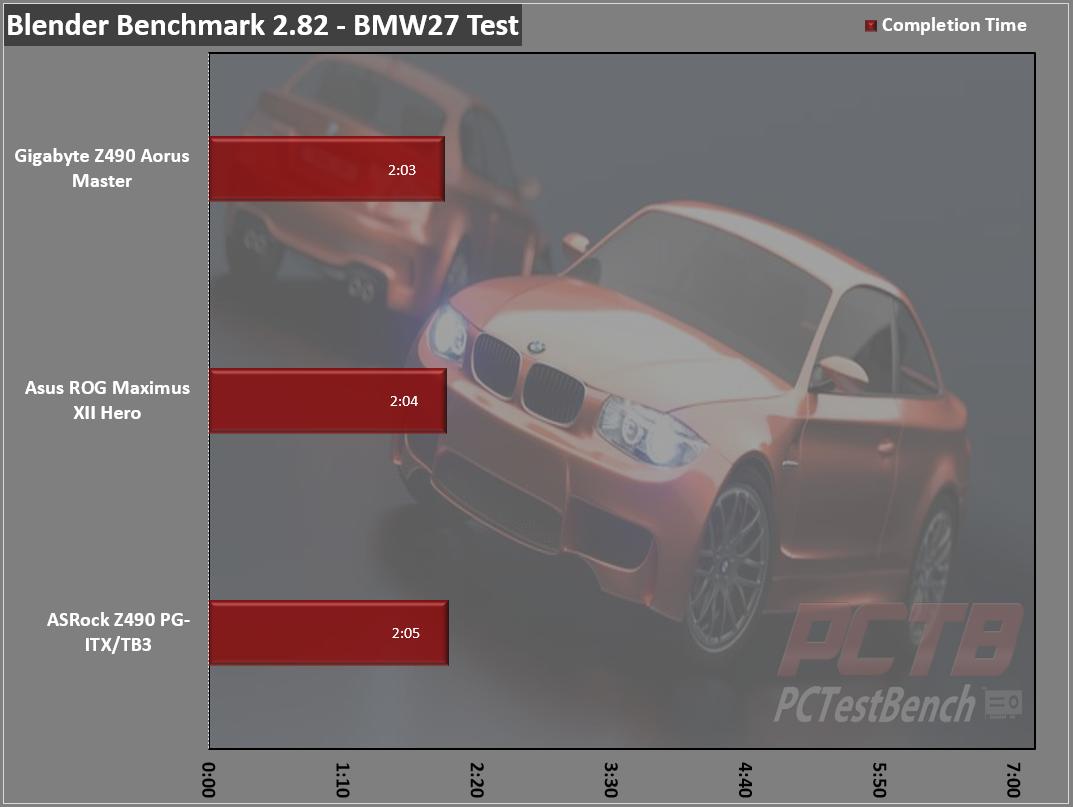Click the '2:05' data label

coord(406,633)
